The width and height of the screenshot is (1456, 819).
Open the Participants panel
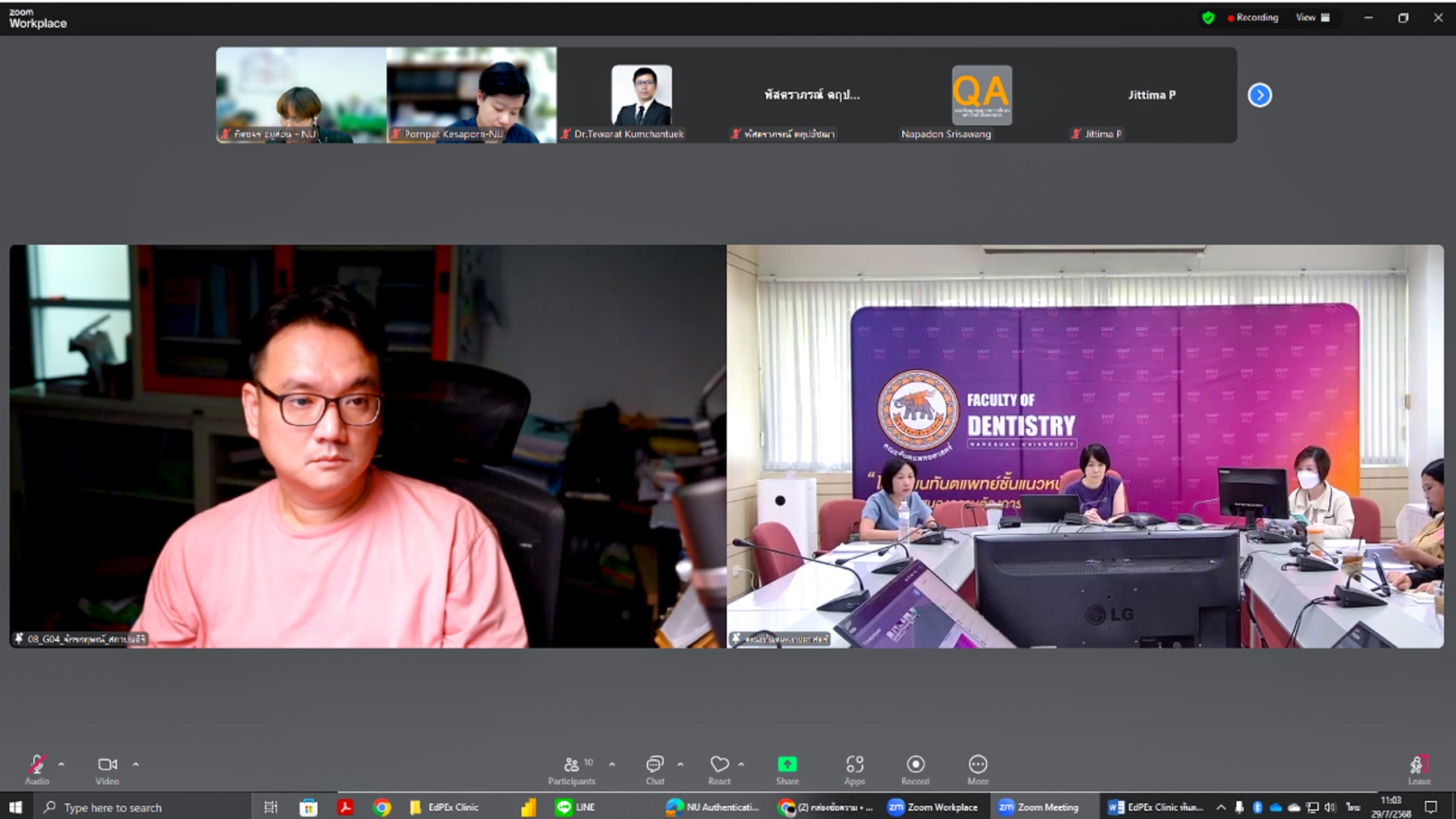click(572, 769)
